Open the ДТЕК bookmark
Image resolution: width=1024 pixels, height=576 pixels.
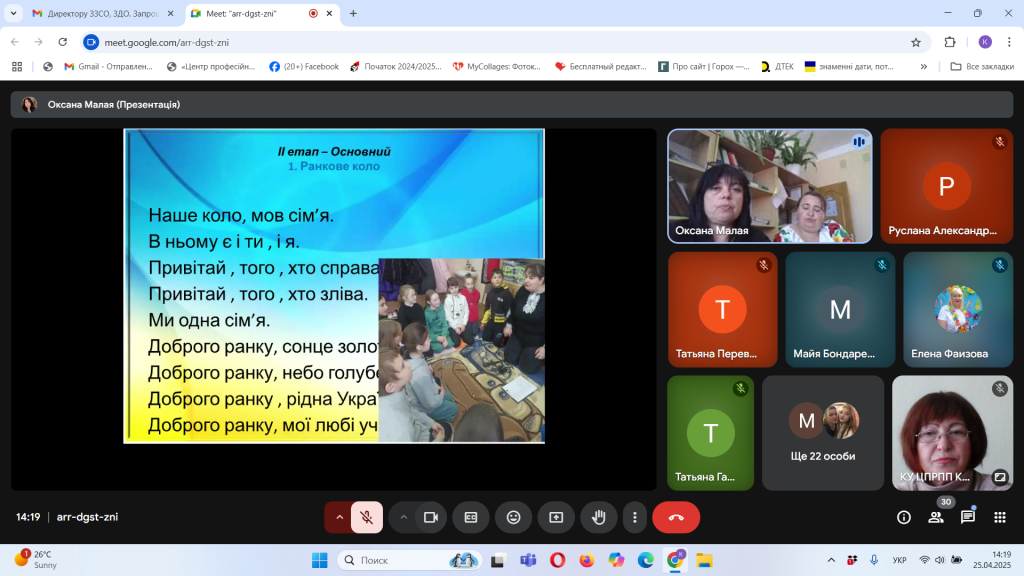pyautogui.click(x=777, y=67)
